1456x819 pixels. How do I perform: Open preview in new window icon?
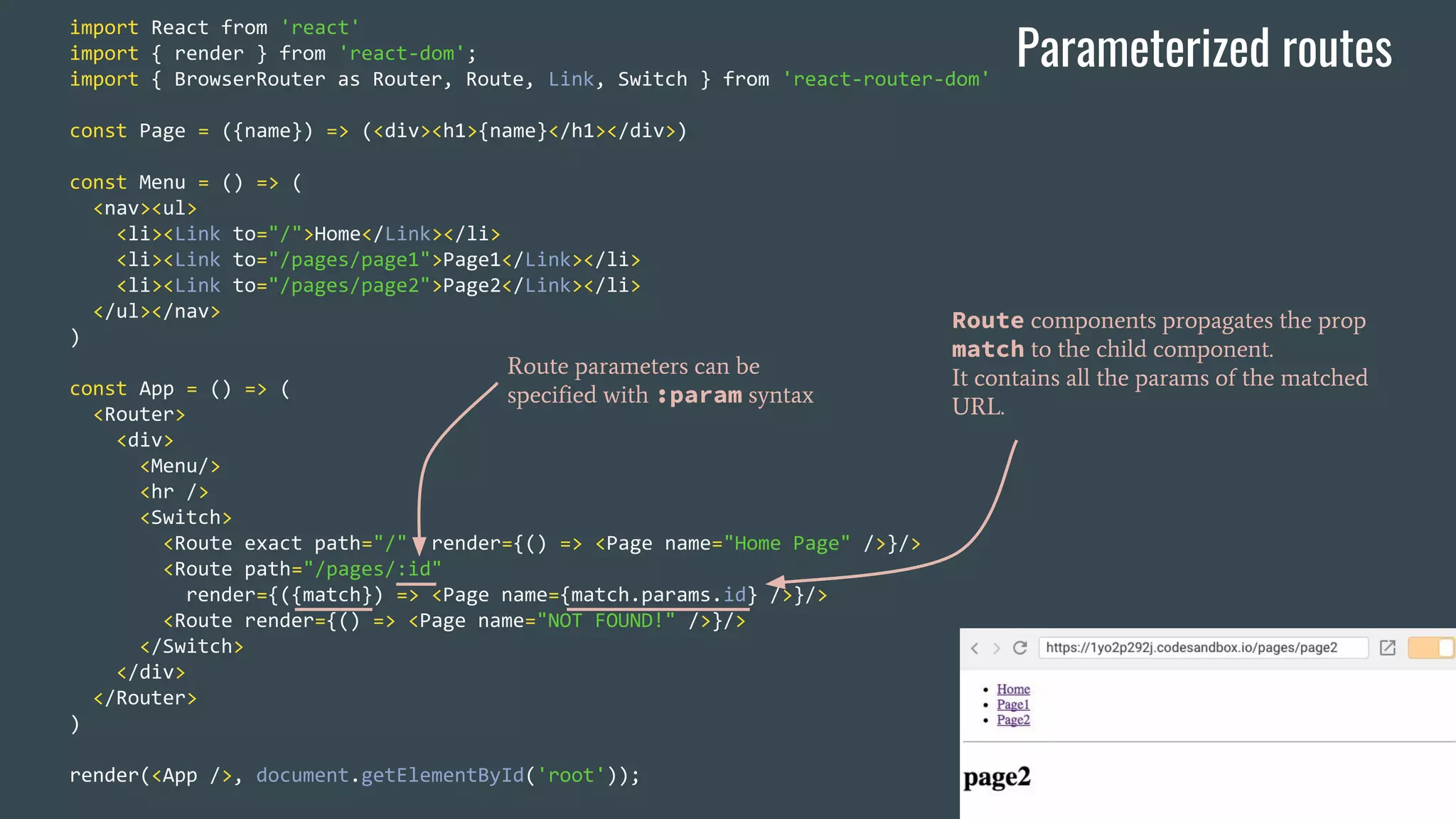(x=1387, y=648)
